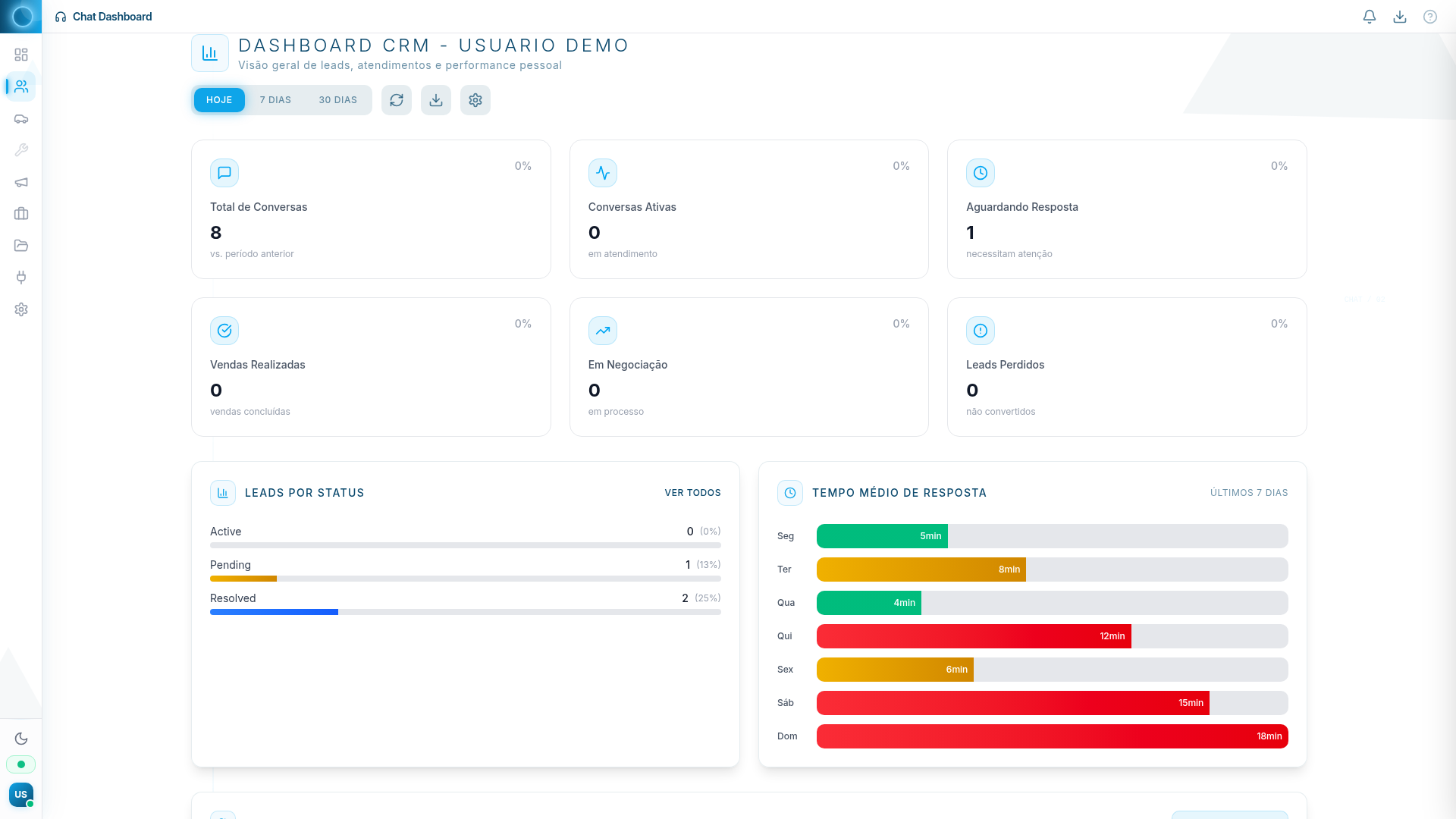Screen dimensions: 1456x819
Task: Switch to the 30 DIAS tab
Action: click(337, 100)
